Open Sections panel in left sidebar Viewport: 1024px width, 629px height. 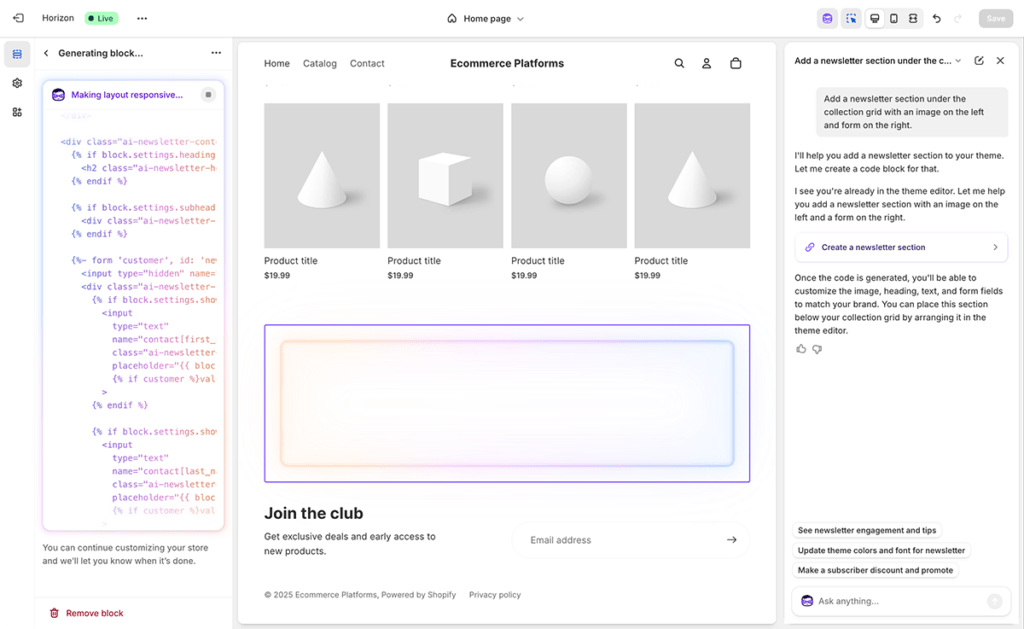coord(17,54)
